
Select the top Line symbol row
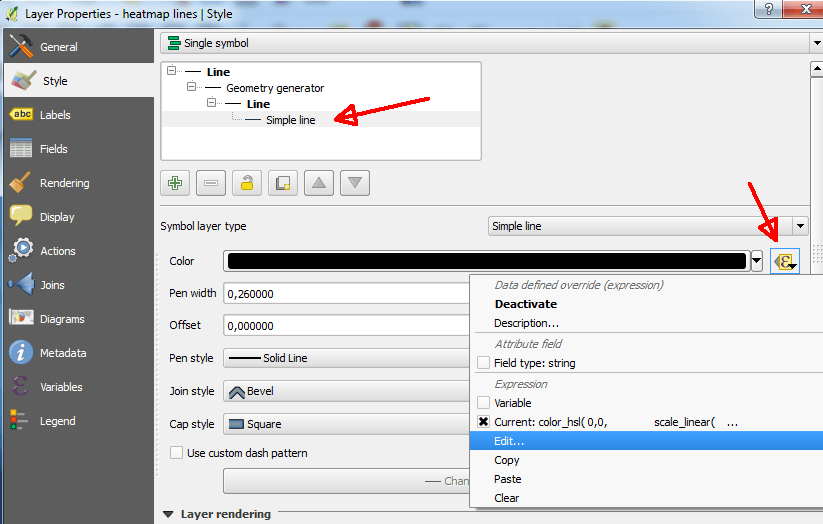coord(218,71)
